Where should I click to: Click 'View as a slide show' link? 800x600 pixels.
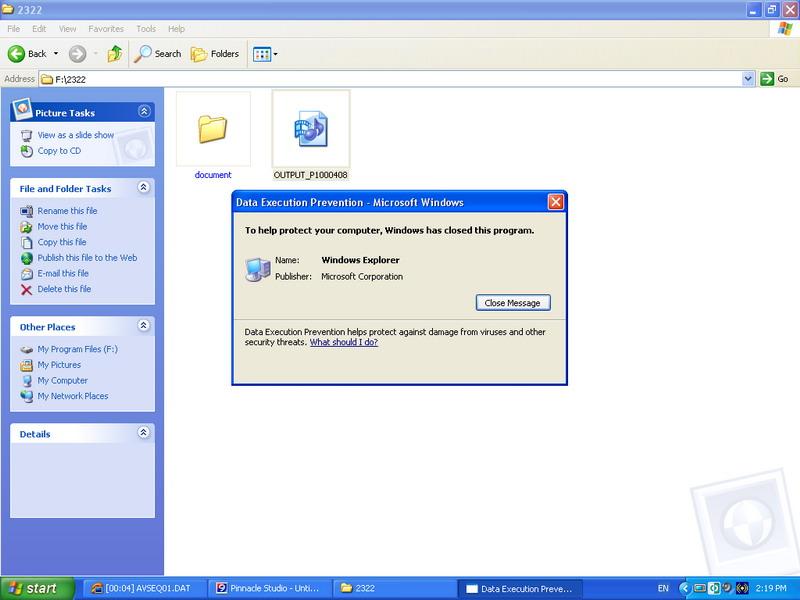[x=75, y=135]
